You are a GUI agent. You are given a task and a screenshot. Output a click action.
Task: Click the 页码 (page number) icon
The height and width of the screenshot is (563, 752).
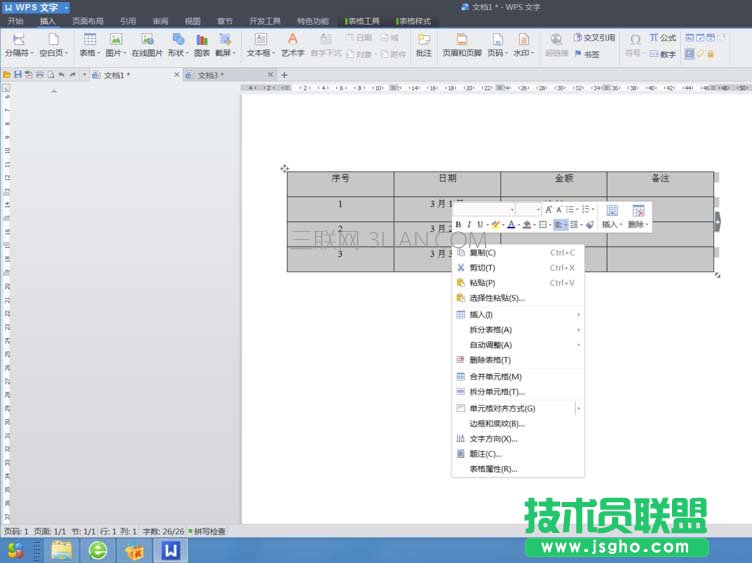[x=497, y=40]
